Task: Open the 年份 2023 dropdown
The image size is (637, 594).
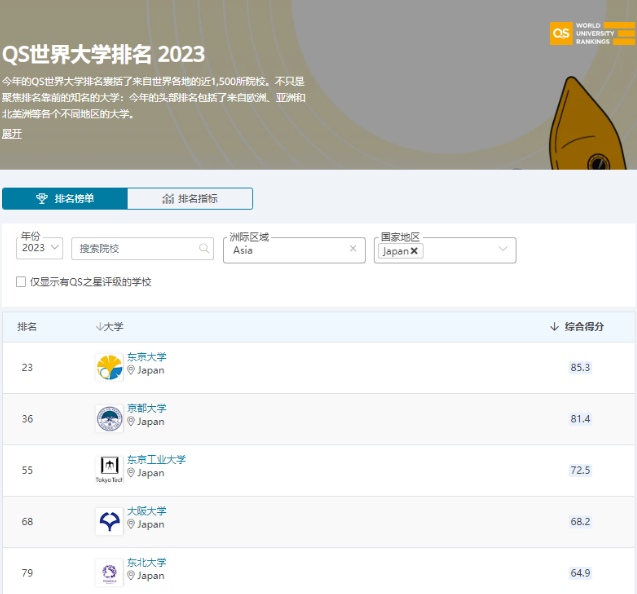Action: coord(39,248)
